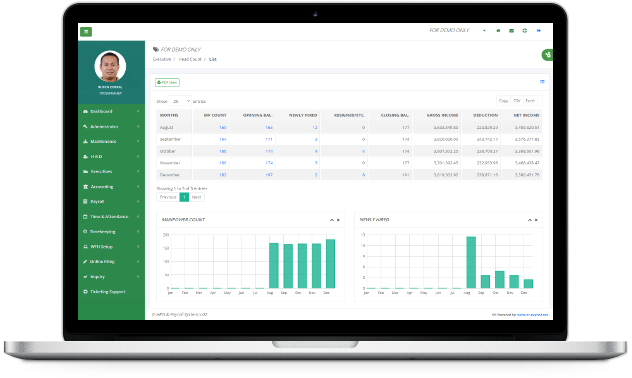Viewport: 632px width, 378px height.
Task: Click the December bar in Manpower Count chart
Action: [331, 264]
